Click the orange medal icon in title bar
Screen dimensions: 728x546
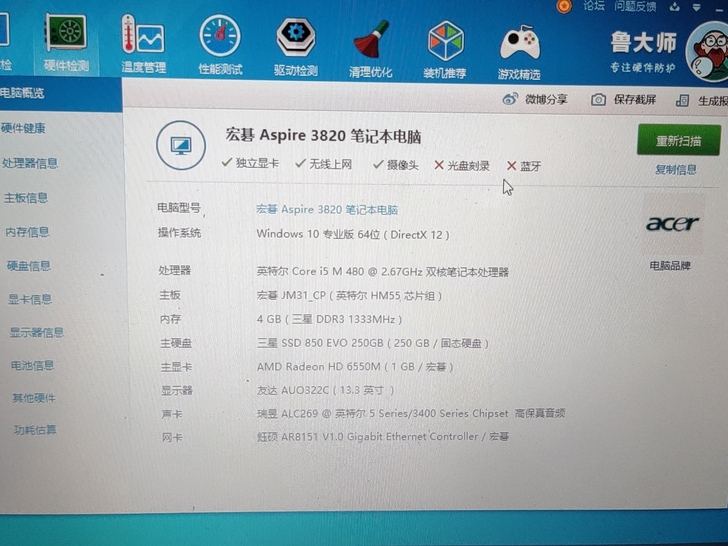(x=564, y=6)
